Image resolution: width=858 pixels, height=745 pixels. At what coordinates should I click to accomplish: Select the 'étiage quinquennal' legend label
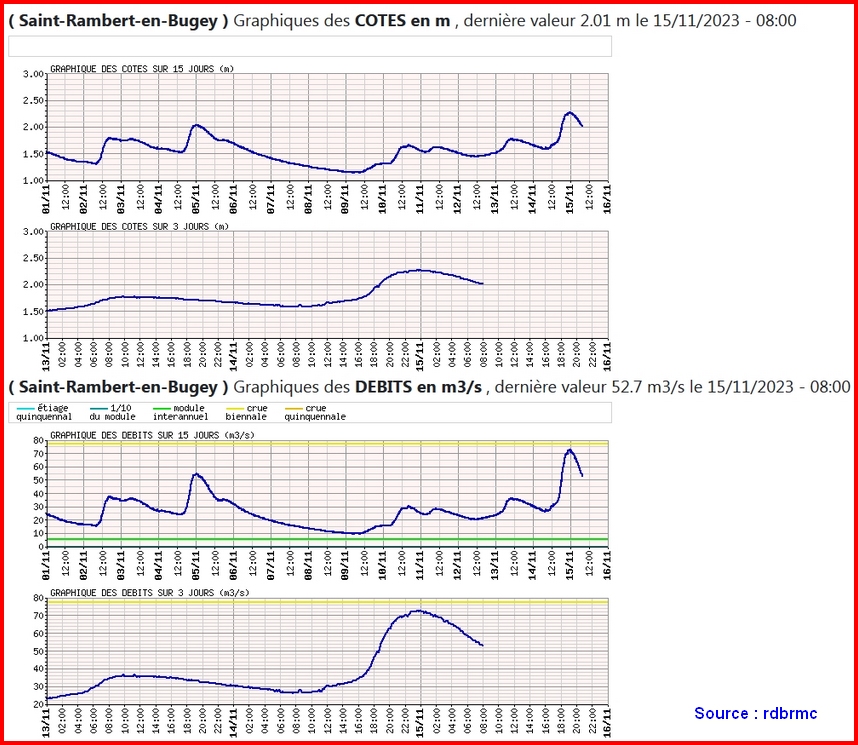(x=44, y=412)
